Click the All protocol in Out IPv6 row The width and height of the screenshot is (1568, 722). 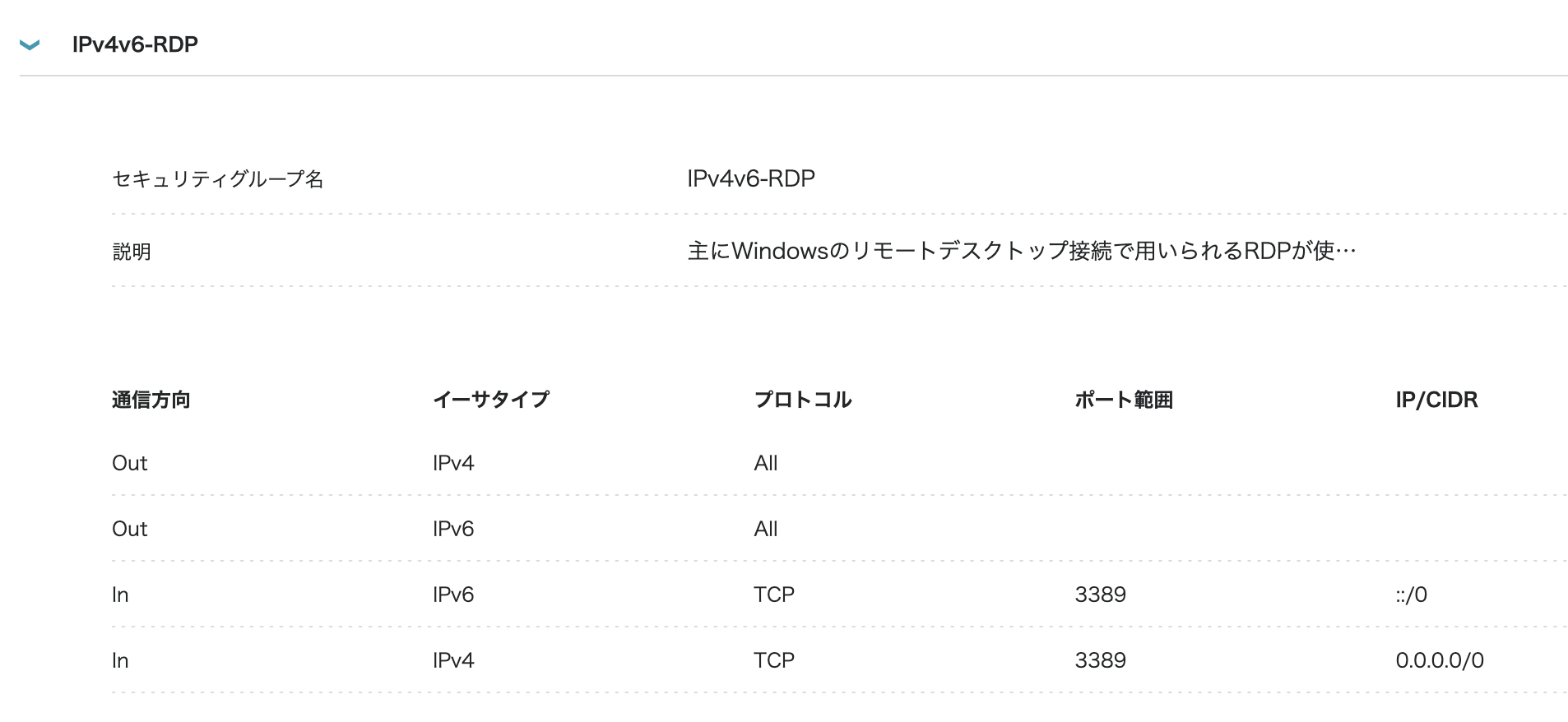pyautogui.click(x=766, y=529)
